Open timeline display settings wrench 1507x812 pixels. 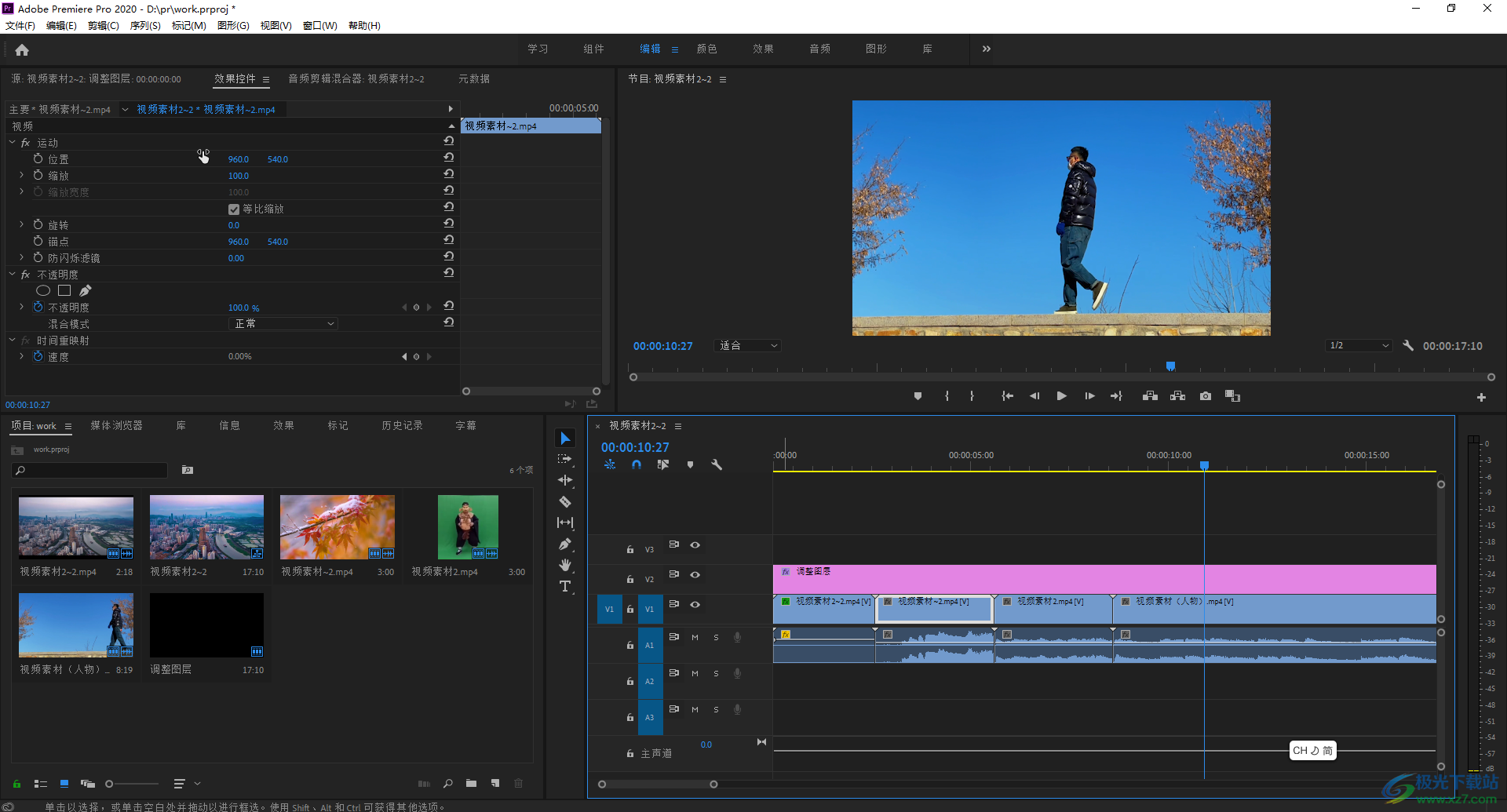click(717, 464)
